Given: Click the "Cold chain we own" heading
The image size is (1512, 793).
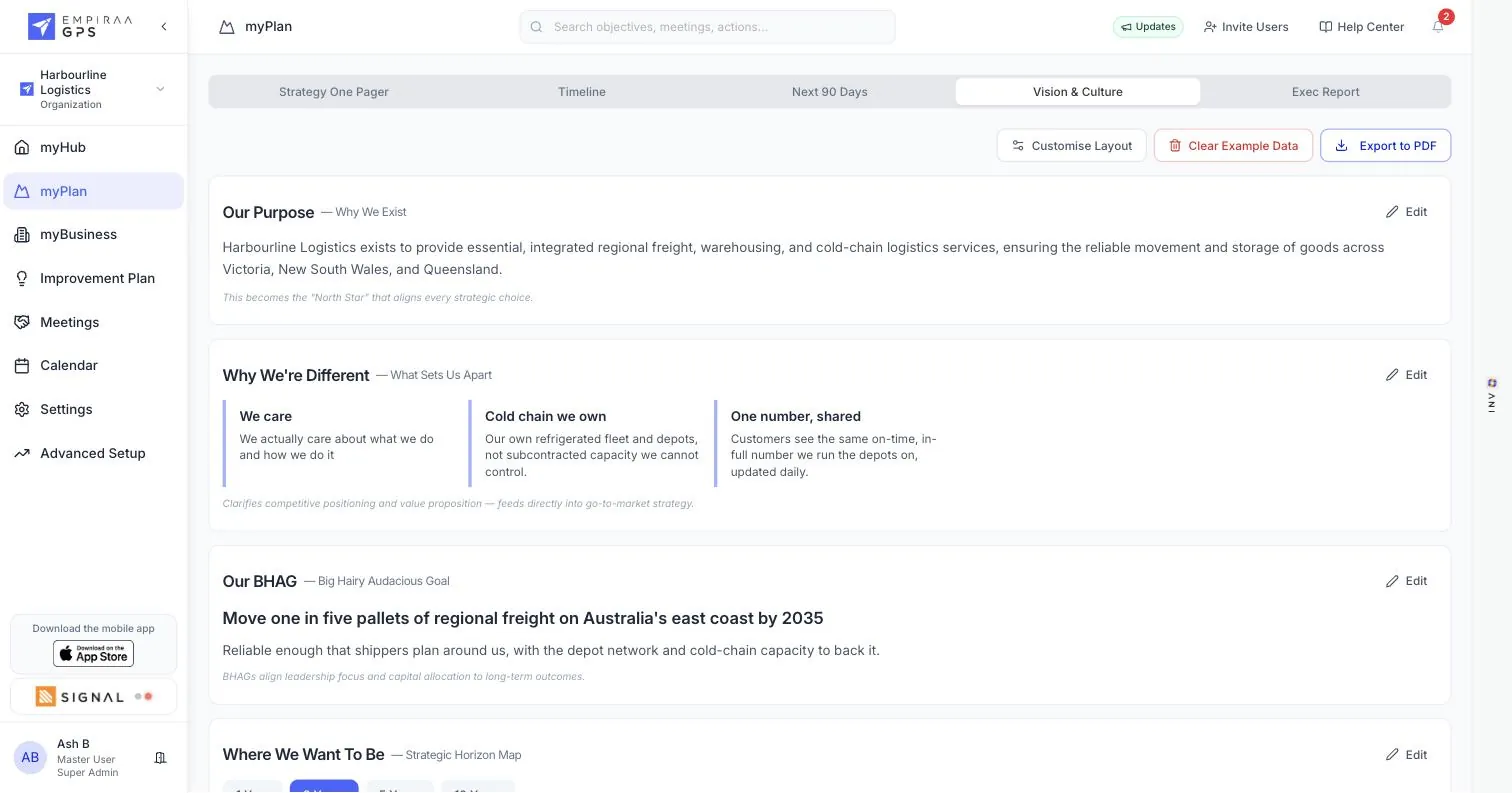Looking at the screenshot, I should (546, 416).
